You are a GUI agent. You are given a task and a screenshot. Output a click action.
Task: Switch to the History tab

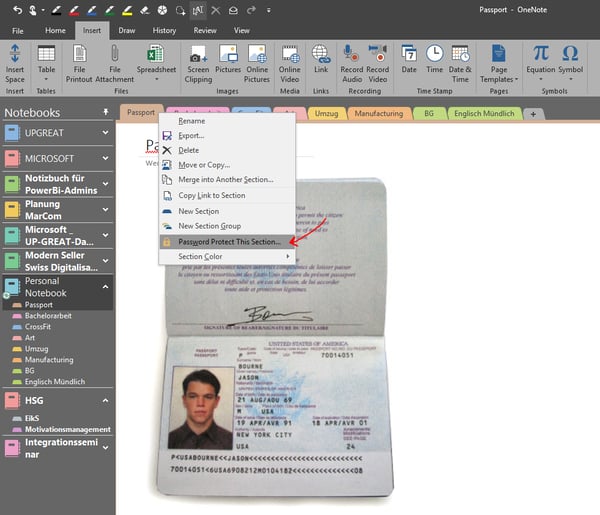click(x=164, y=30)
